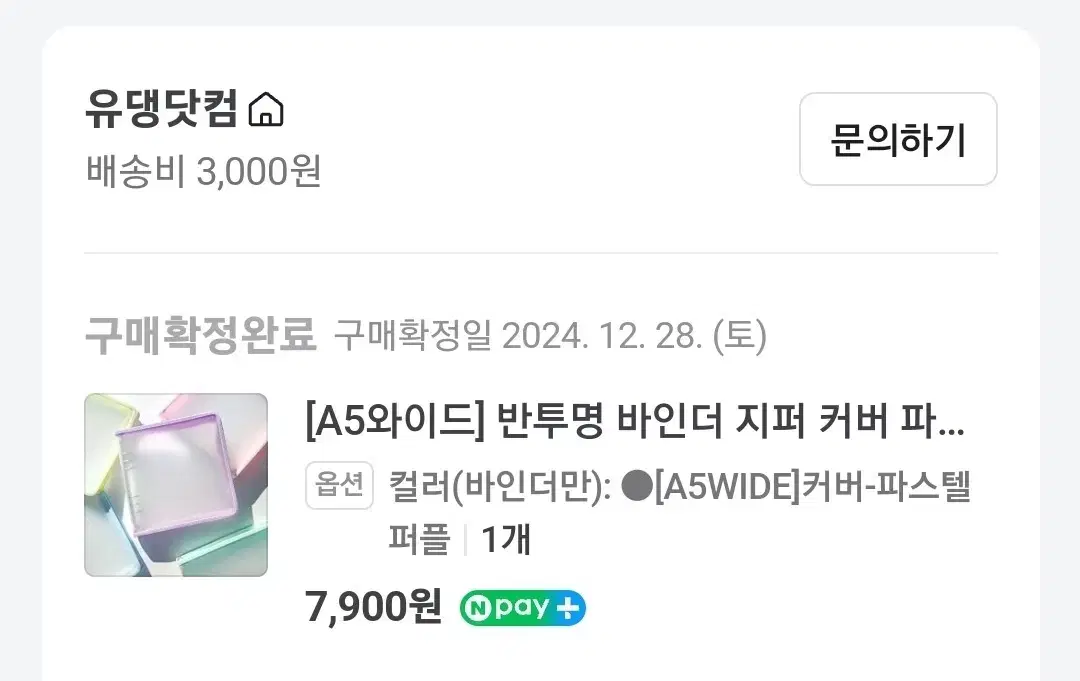This screenshot has width=1080, height=681.
Task: Open the 유댕닷컴 store home icon
Action: pyautogui.click(x=266, y=110)
